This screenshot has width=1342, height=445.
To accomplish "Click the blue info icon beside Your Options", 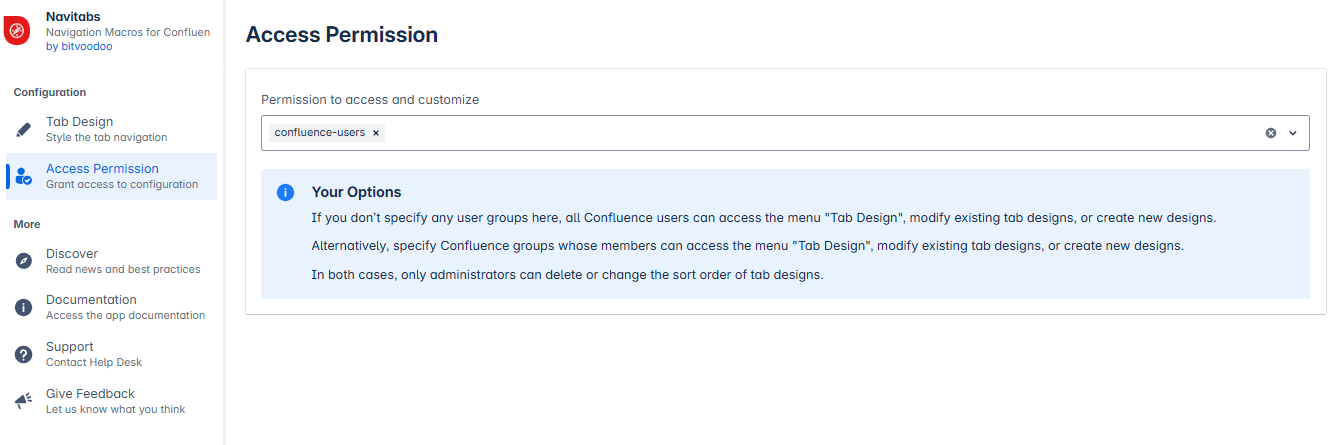I will [x=285, y=193].
